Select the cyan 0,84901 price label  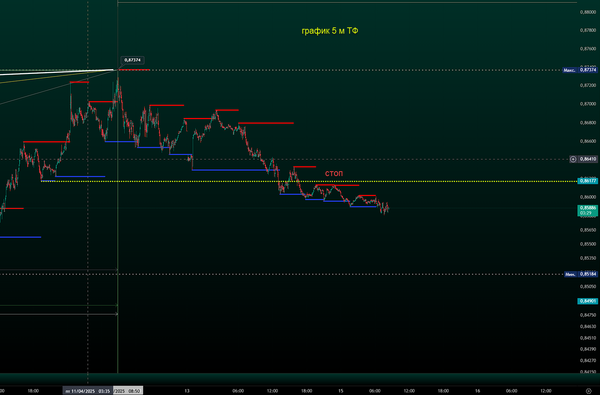[587, 301]
